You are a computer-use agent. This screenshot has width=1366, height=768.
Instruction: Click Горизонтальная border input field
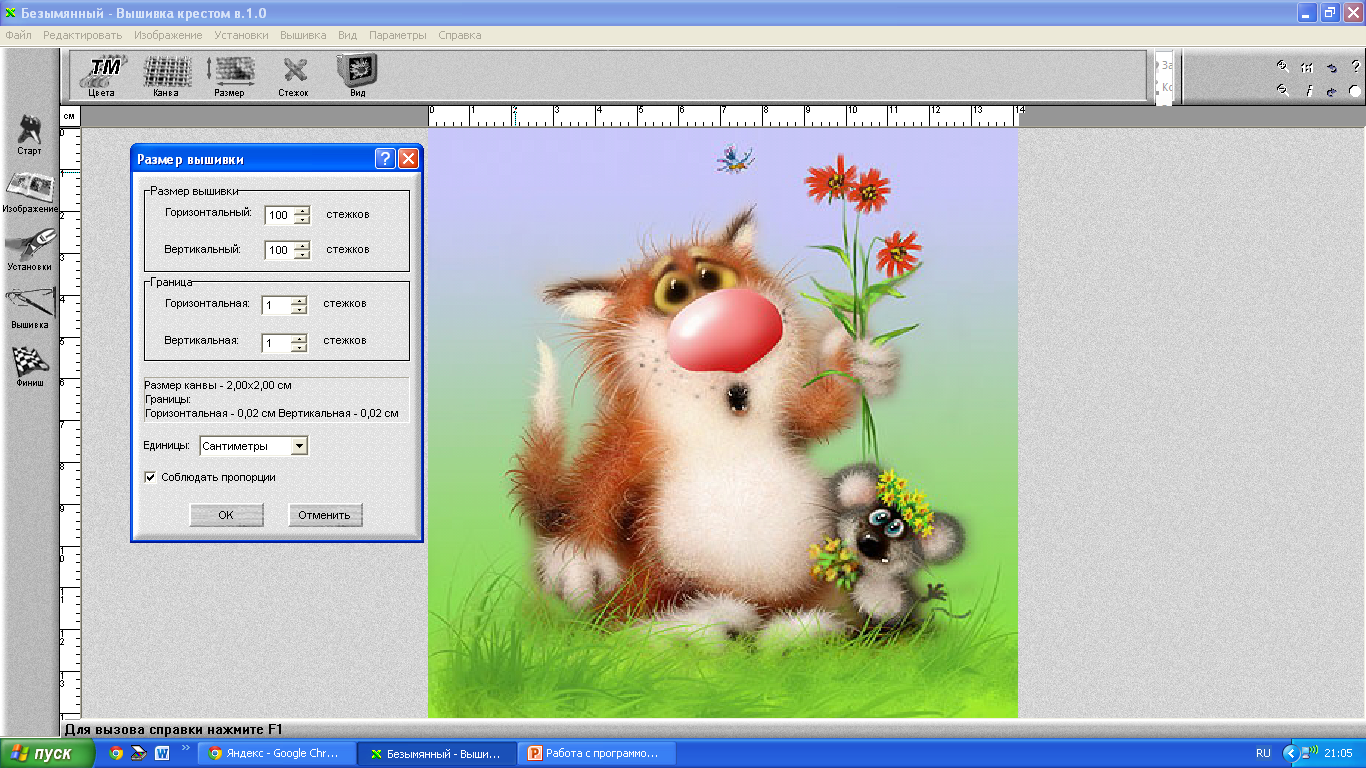click(276, 305)
